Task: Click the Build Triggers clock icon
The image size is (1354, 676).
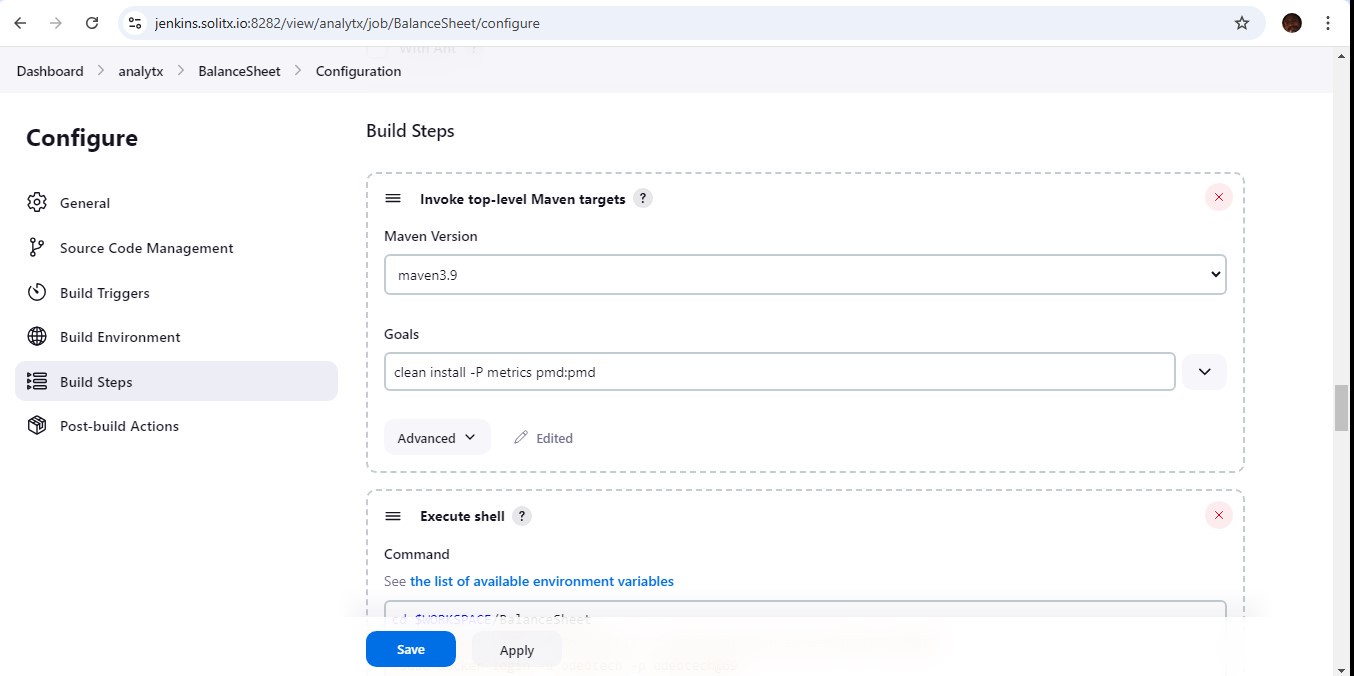Action: pyautogui.click(x=37, y=293)
